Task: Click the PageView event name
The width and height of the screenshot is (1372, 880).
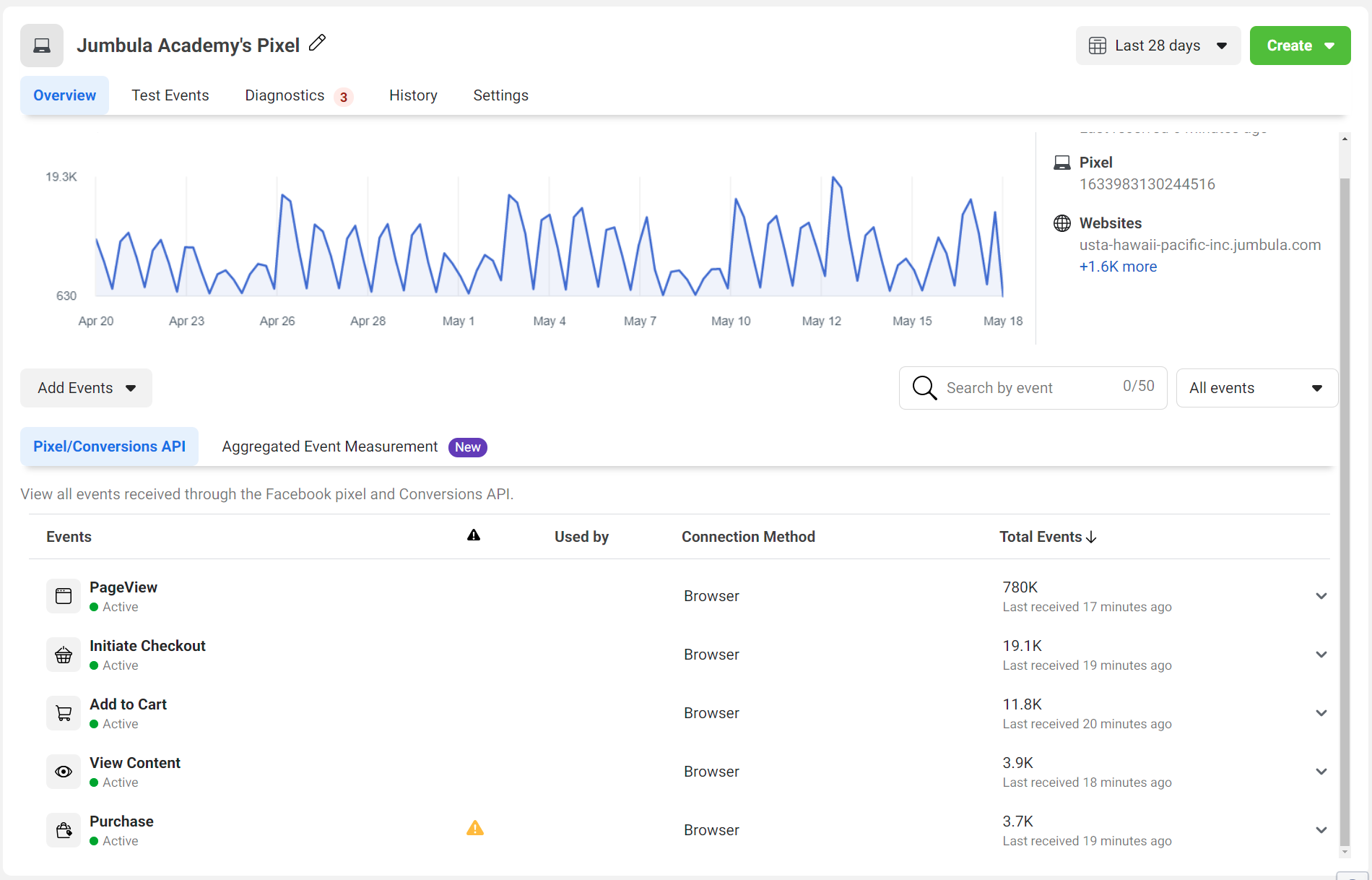Action: coord(123,587)
